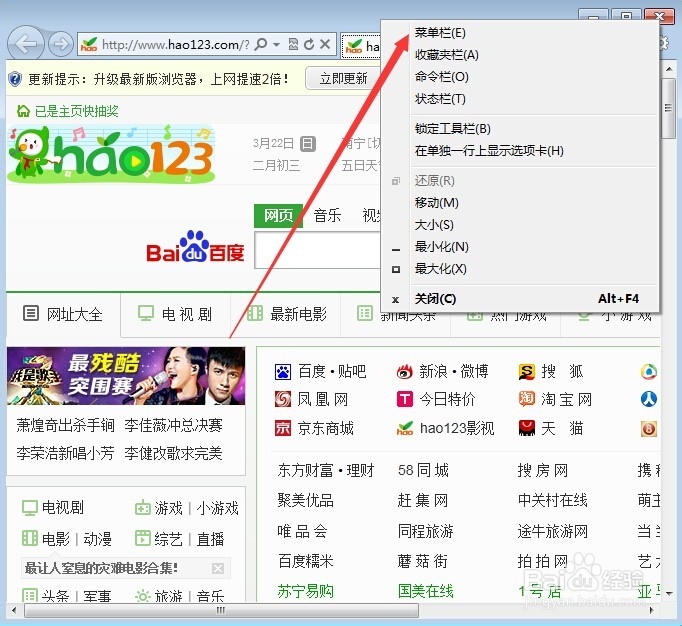Click the green home icon beside 已是主页快抽奖
Image resolution: width=682 pixels, height=626 pixels.
pos(23,111)
